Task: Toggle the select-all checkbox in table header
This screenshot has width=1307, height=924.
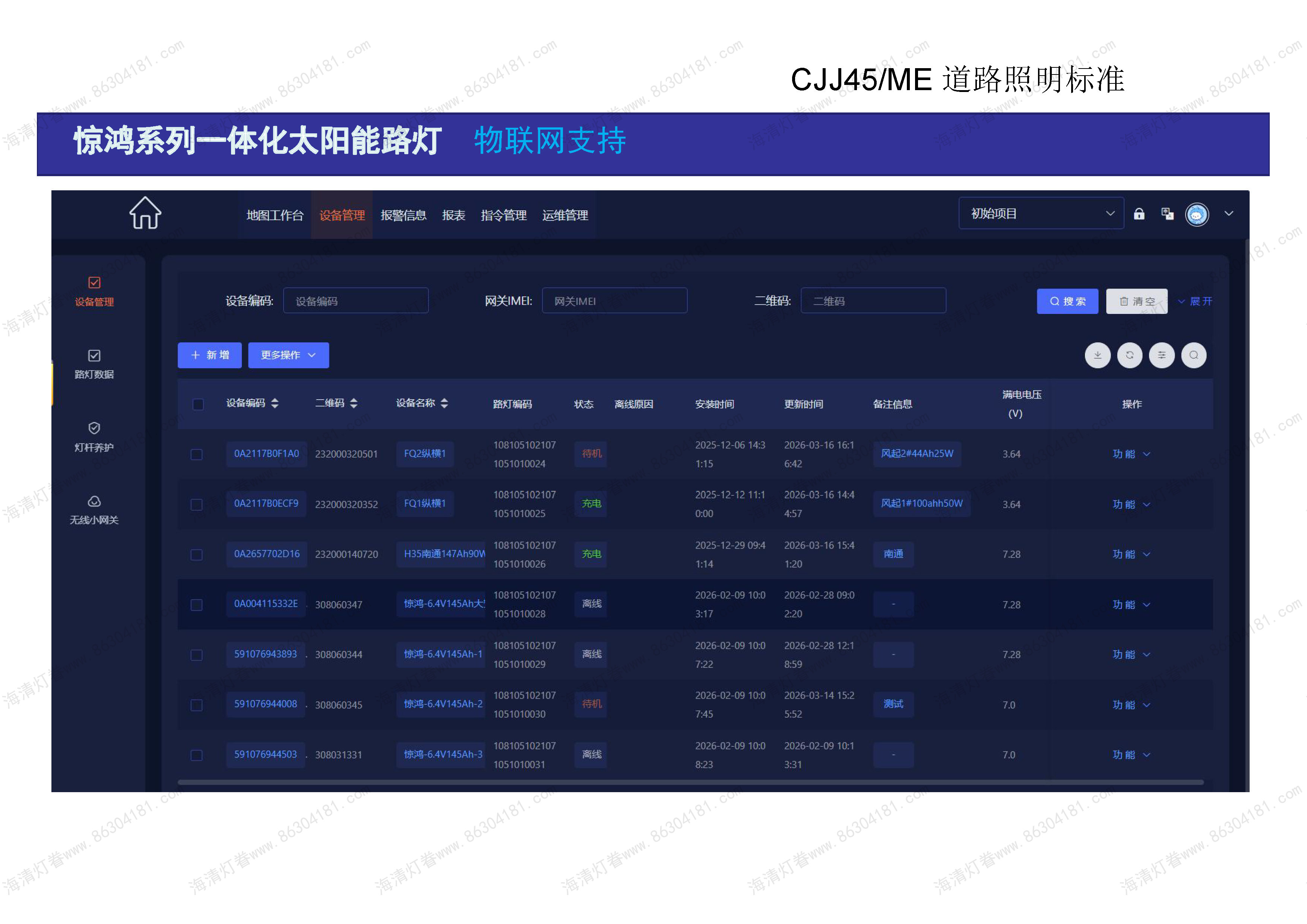Action: pyautogui.click(x=198, y=404)
